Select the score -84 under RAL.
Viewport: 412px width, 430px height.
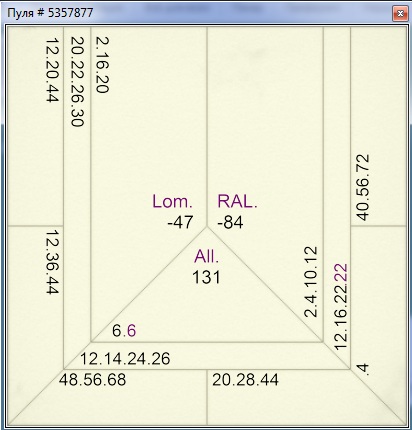click(x=230, y=222)
